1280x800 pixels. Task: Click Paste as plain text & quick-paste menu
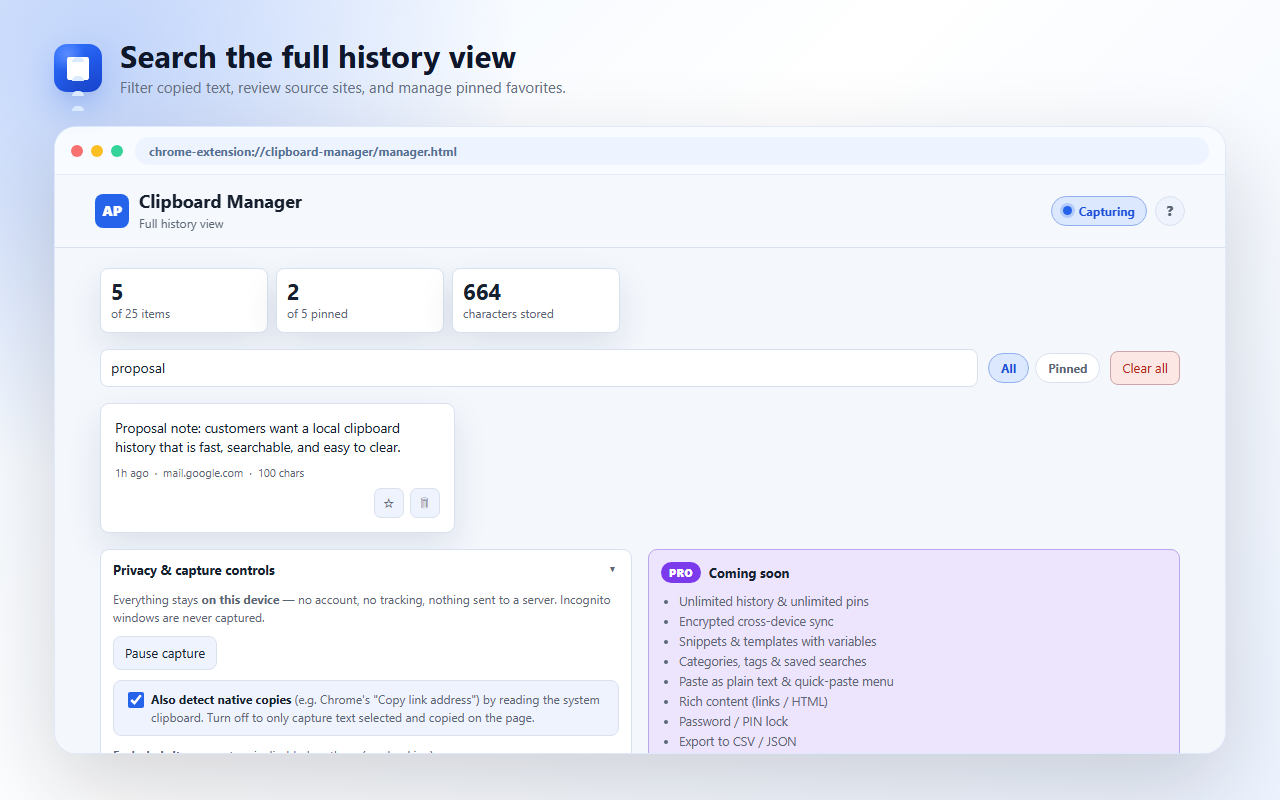[786, 681]
